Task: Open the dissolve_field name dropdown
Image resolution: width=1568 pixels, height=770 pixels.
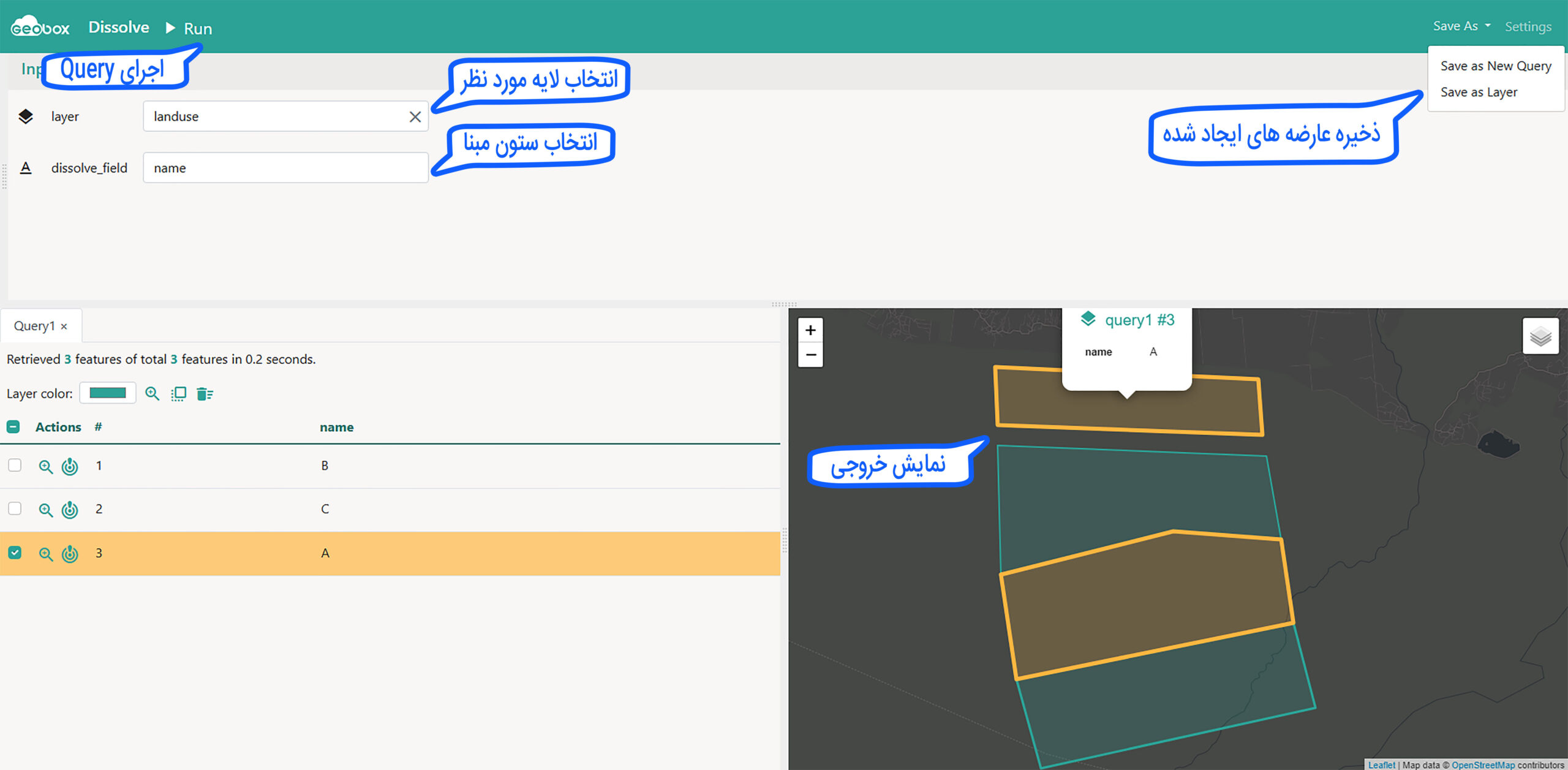Action: click(x=285, y=168)
